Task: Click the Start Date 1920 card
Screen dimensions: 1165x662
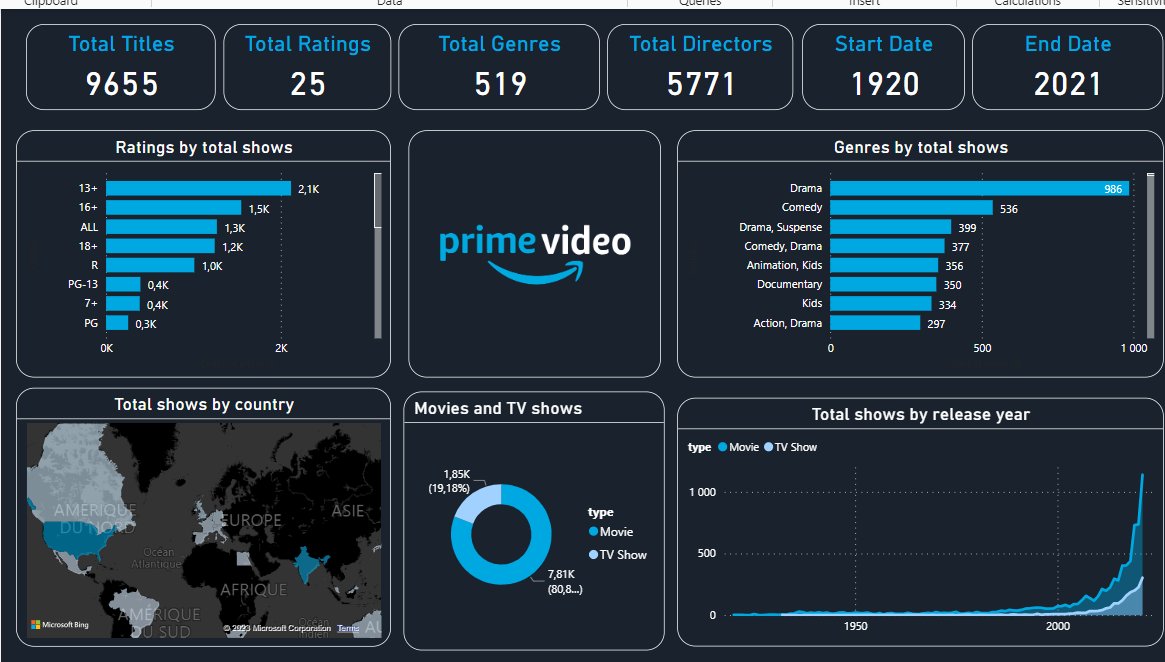Action: (x=883, y=67)
